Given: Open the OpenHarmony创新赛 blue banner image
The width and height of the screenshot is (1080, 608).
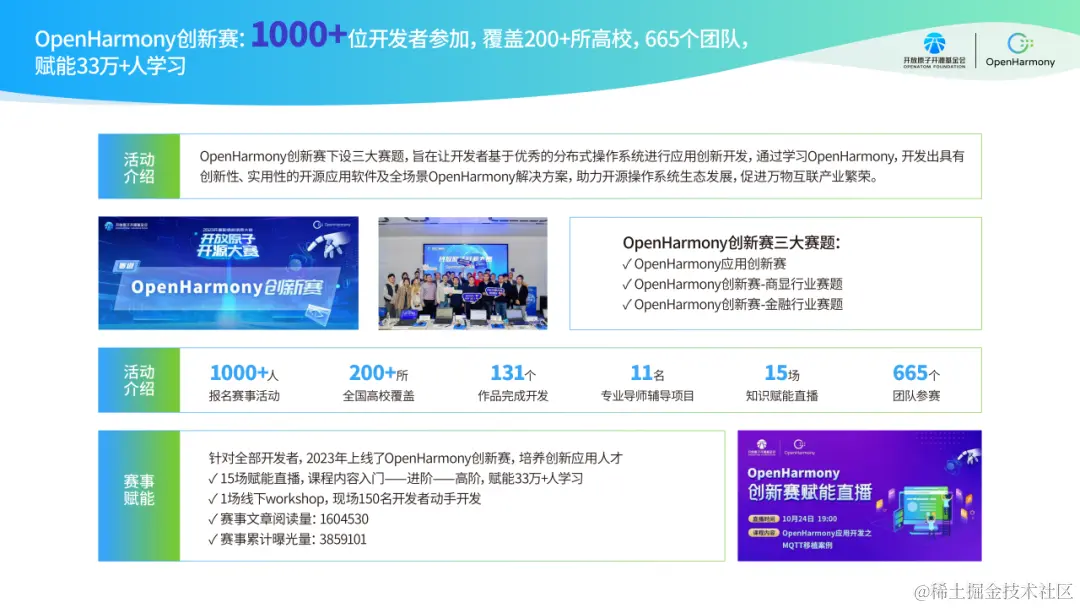Looking at the screenshot, I should (x=228, y=273).
